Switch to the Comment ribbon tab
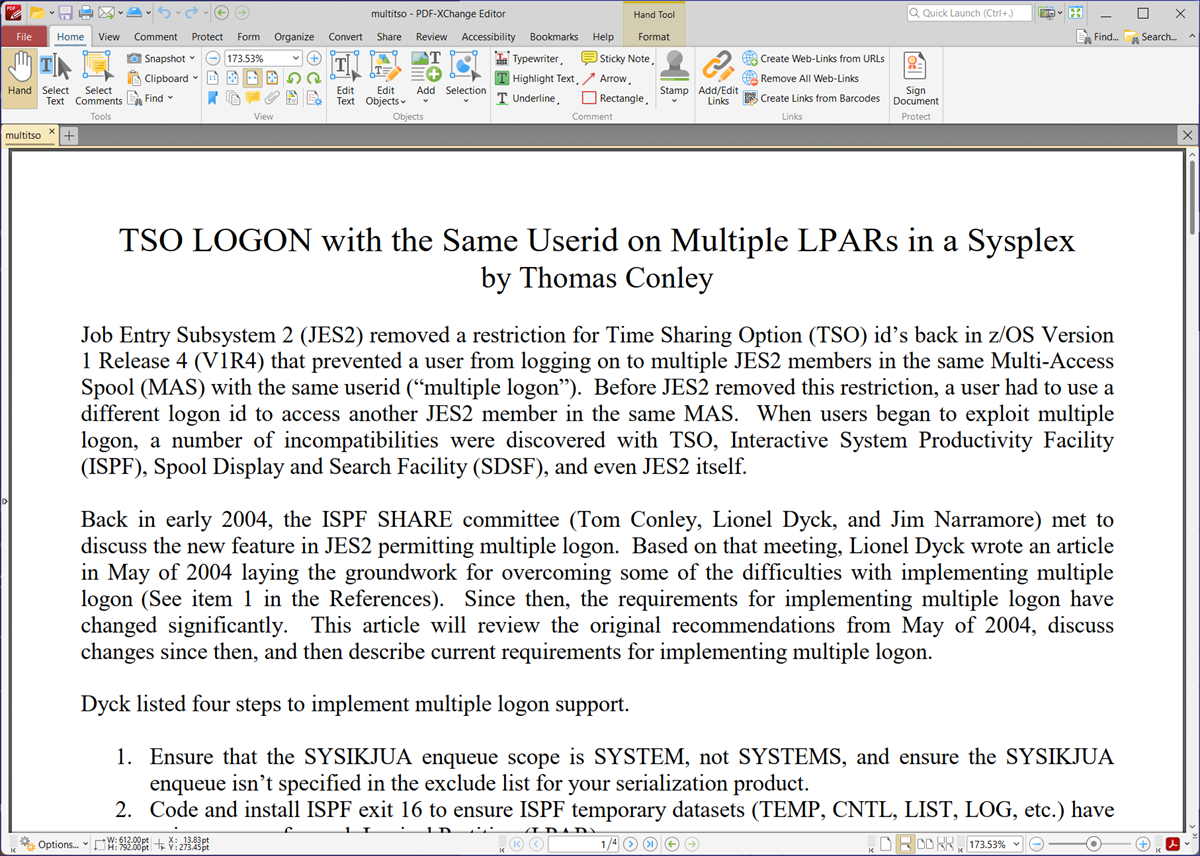 [155, 37]
